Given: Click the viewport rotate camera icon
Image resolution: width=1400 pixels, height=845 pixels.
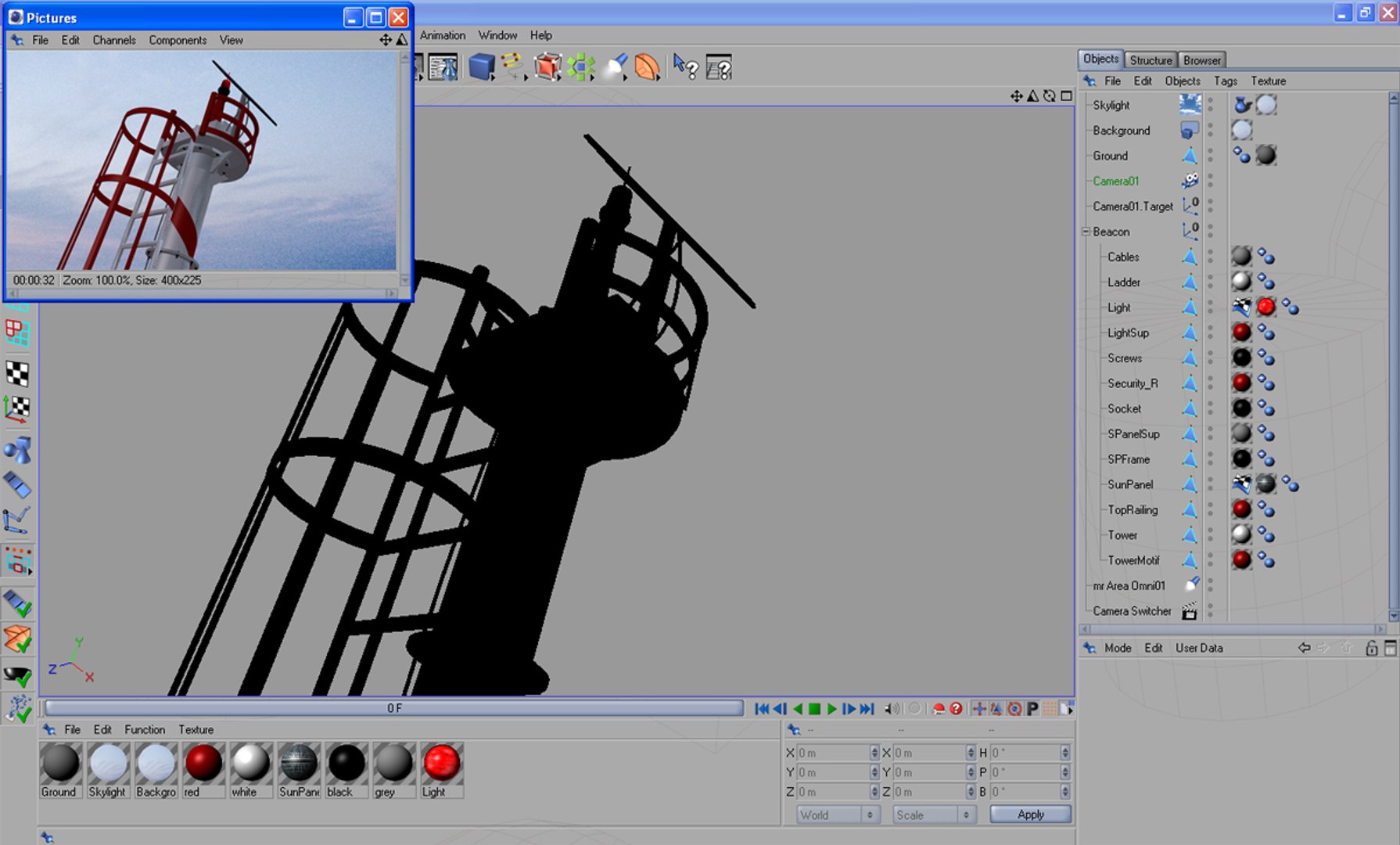Looking at the screenshot, I should click(1049, 95).
